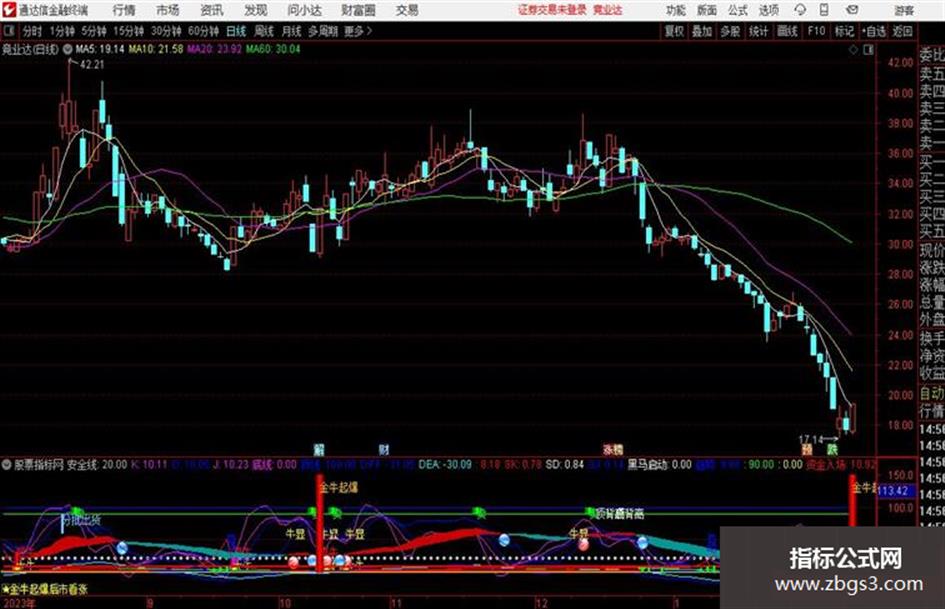Switch to 1分钟 period tab
The height and width of the screenshot is (609, 945).
point(62,31)
